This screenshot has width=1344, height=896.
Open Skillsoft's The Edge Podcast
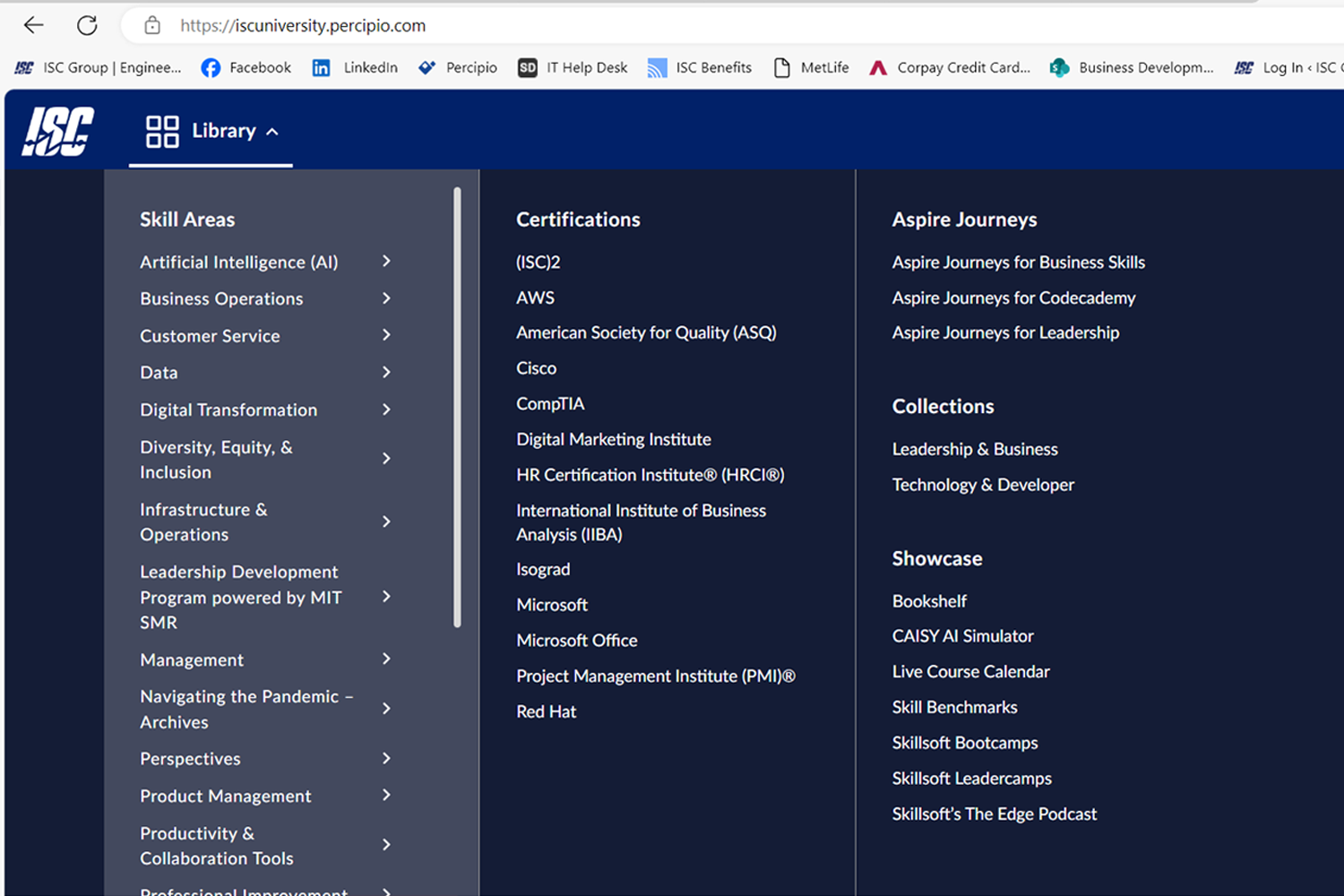pos(995,814)
